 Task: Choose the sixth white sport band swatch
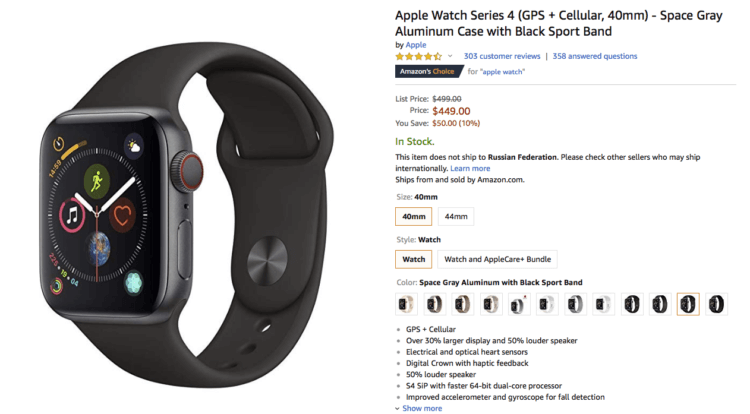click(x=547, y=304)
